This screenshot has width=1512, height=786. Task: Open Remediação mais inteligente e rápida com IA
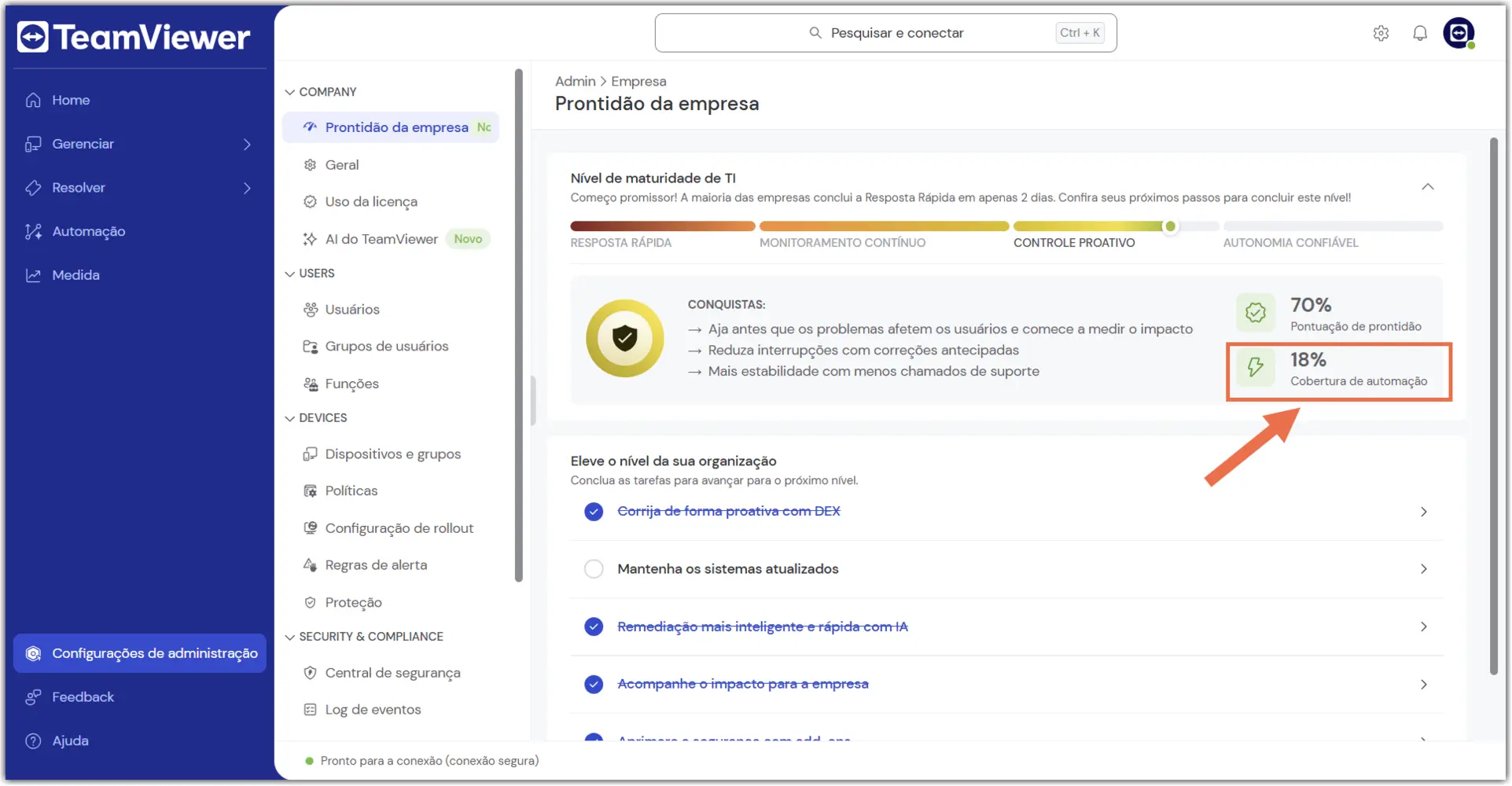tap(1006, 626)
